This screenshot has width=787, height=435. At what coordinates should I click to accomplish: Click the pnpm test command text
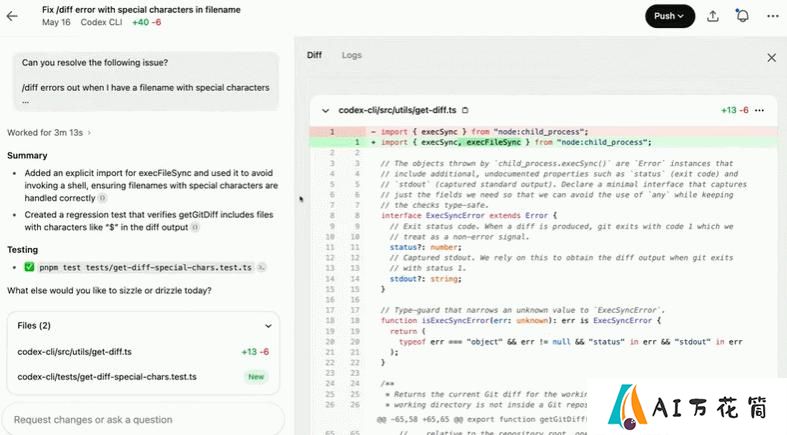coord(146,267)
